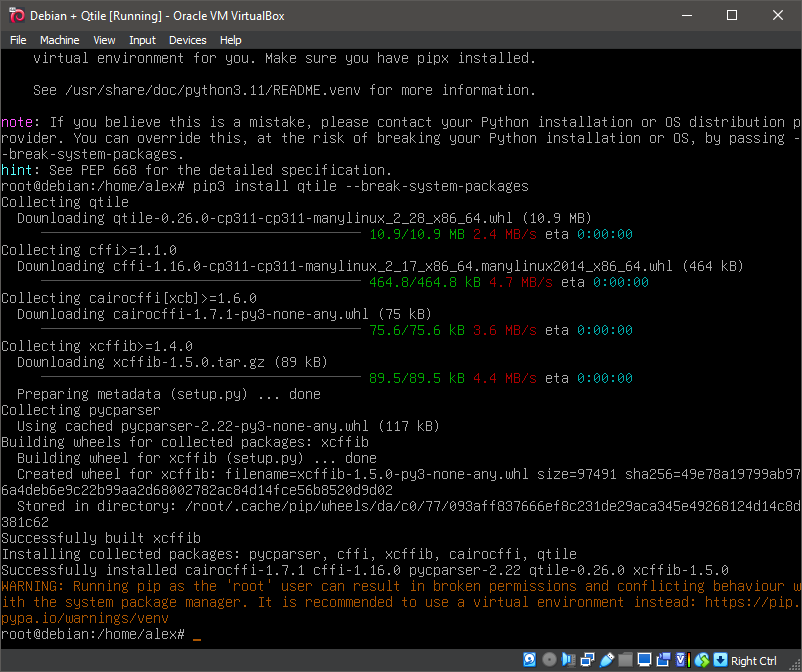Image resolution: width=802 pixels, height=672 pixels.
Task: Click the recording status icon
Action: (x=661, y=660)
